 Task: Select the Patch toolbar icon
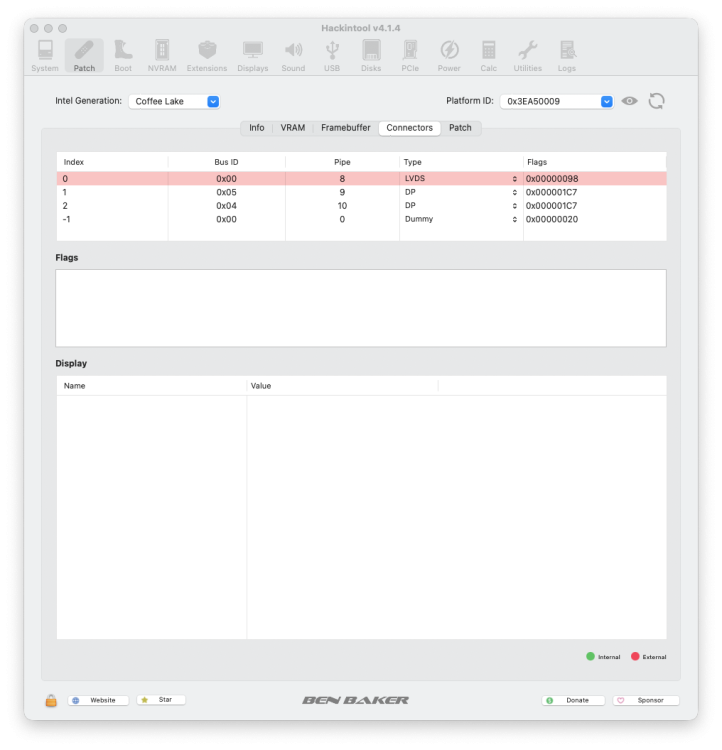click(x=84, y=56)
